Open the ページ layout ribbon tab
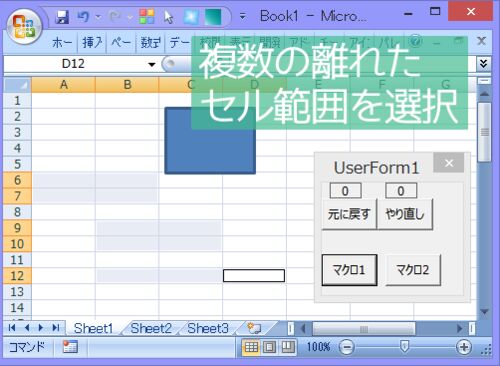The image size is (500, 366). [121, 43]
